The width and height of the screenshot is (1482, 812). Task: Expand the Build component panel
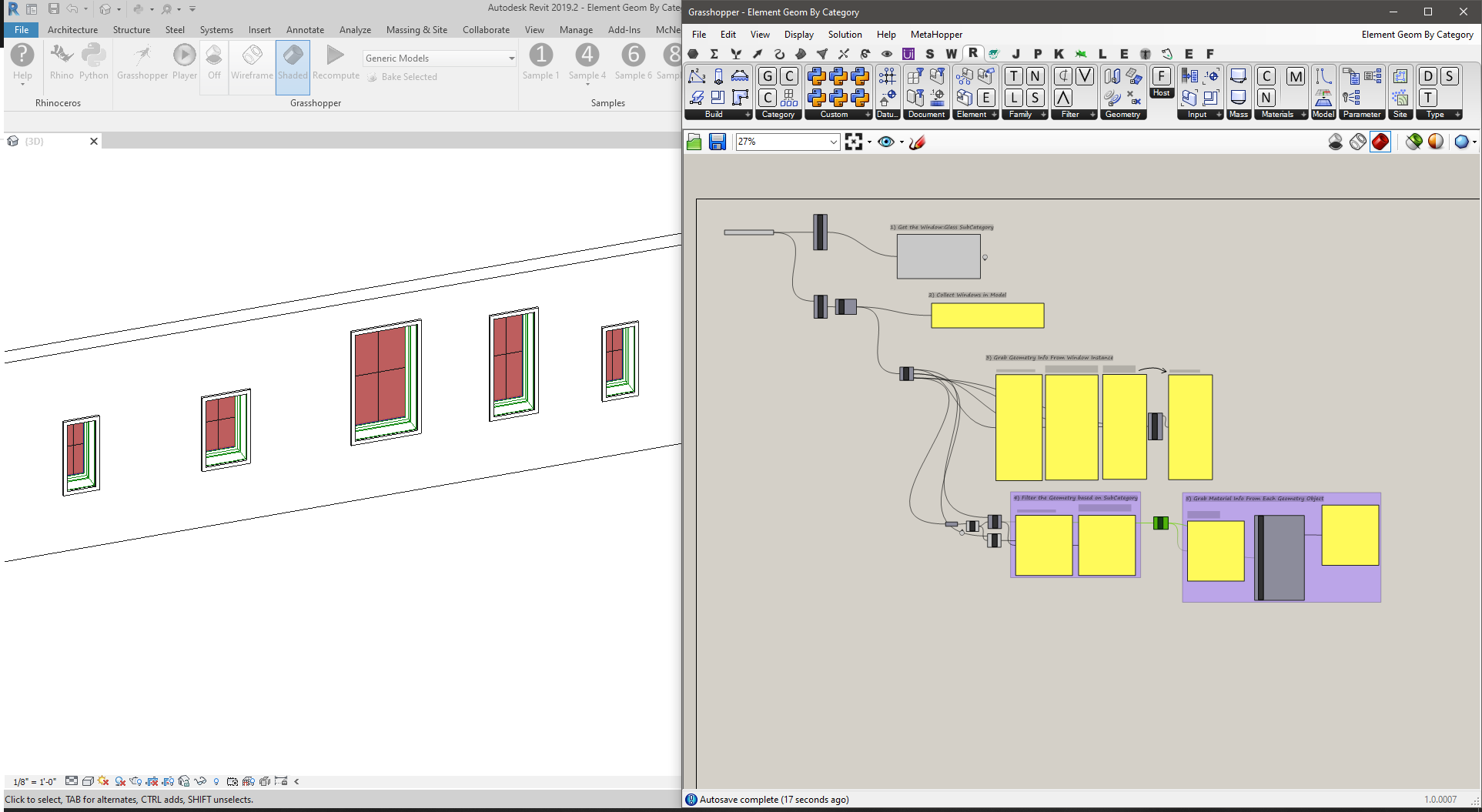click(747, 115)
